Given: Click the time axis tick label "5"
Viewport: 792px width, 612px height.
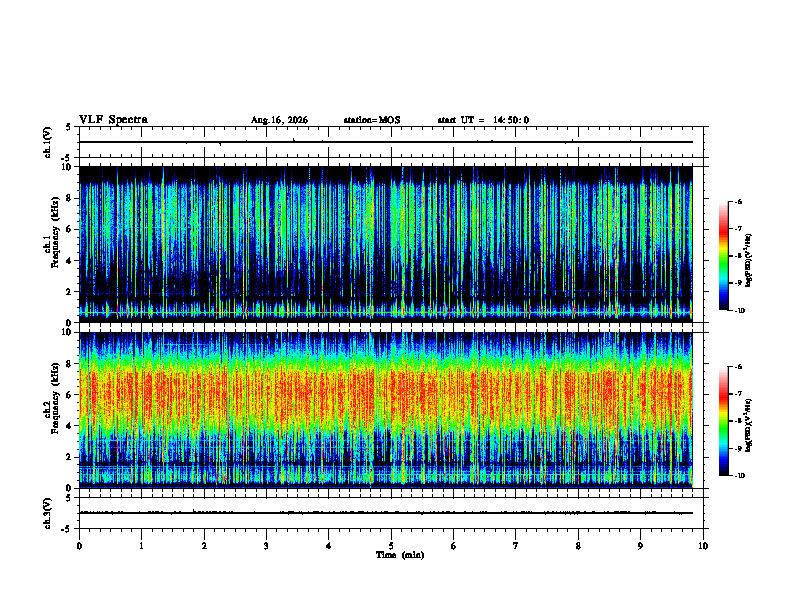Looking at the screenshot, I should point(391,546).
